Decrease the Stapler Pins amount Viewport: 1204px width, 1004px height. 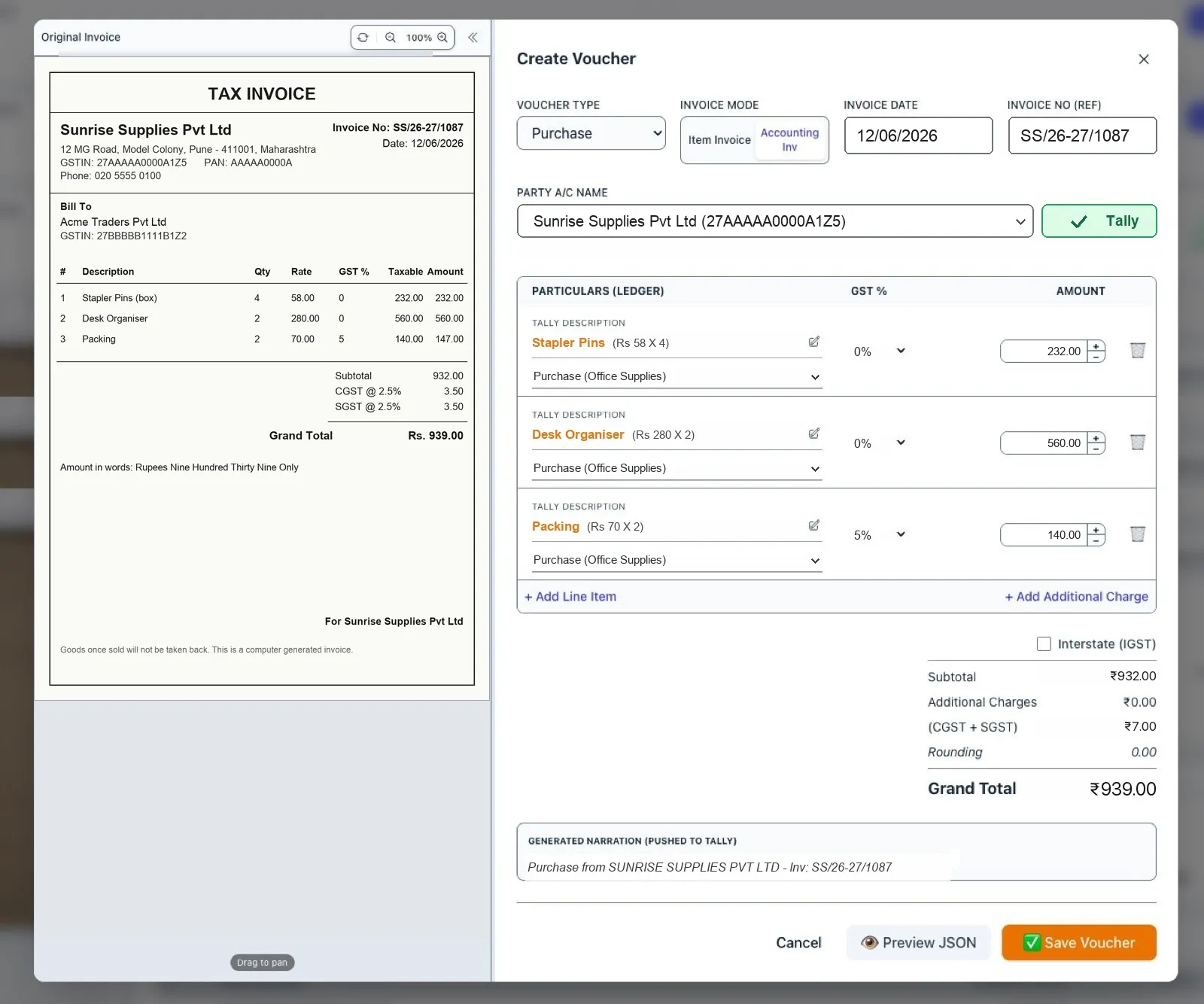(x=1096, y=357)
